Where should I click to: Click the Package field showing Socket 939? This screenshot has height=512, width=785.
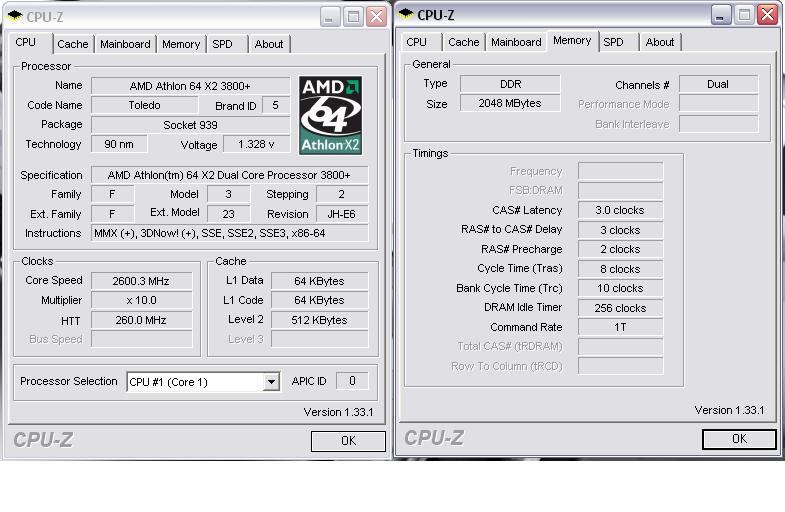(x=190, y=125)
